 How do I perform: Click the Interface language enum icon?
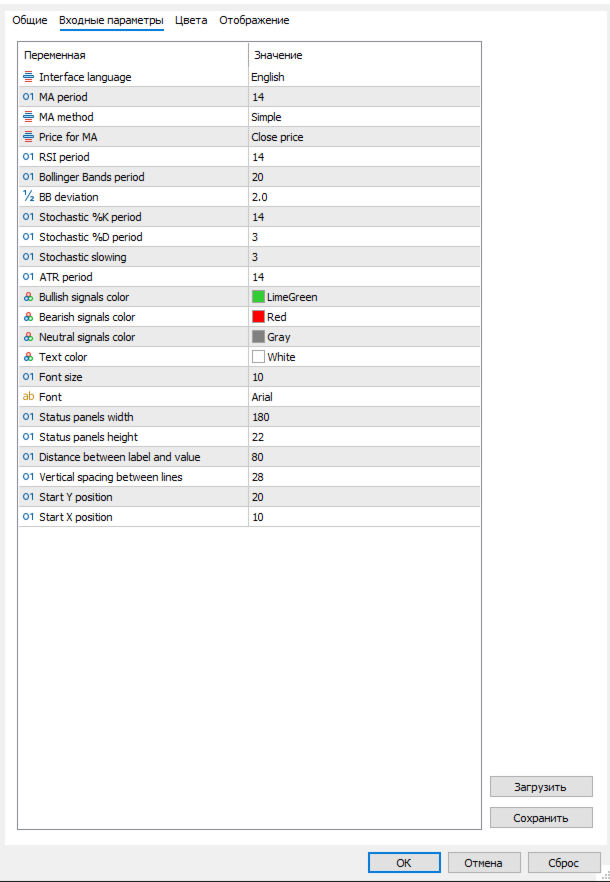tap(28, 77)
